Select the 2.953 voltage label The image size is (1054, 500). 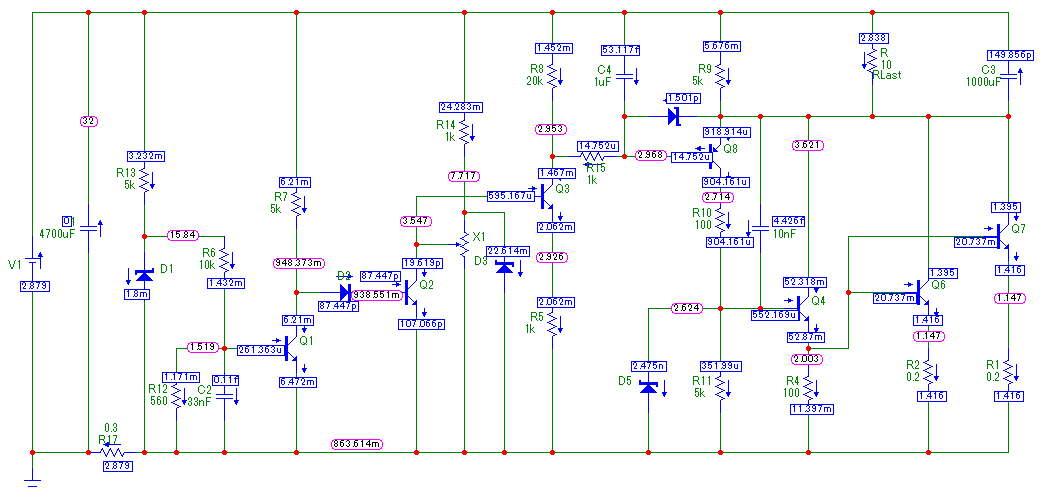(x=551, y=128)
